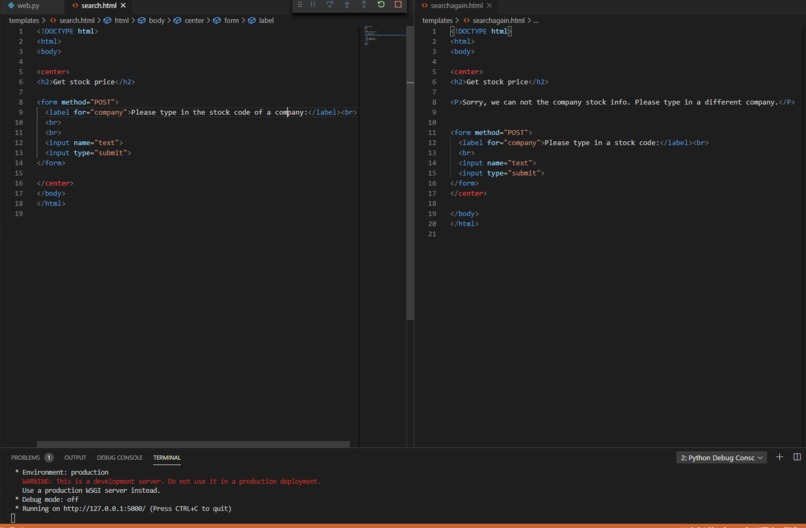
Task: Restart debugging with the green arrow icon
Action: tap(381, 5)
